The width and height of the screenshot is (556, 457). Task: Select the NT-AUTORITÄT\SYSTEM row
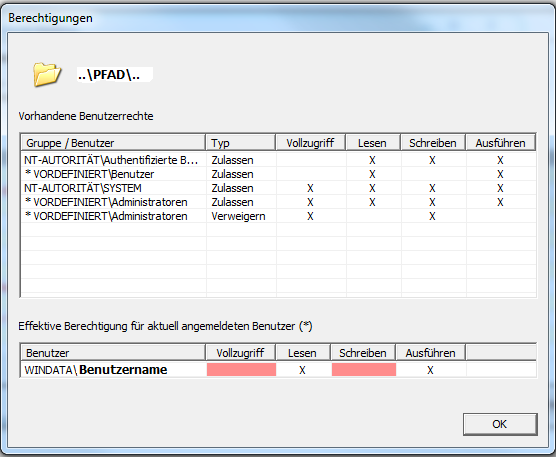(x=278, y=188)
